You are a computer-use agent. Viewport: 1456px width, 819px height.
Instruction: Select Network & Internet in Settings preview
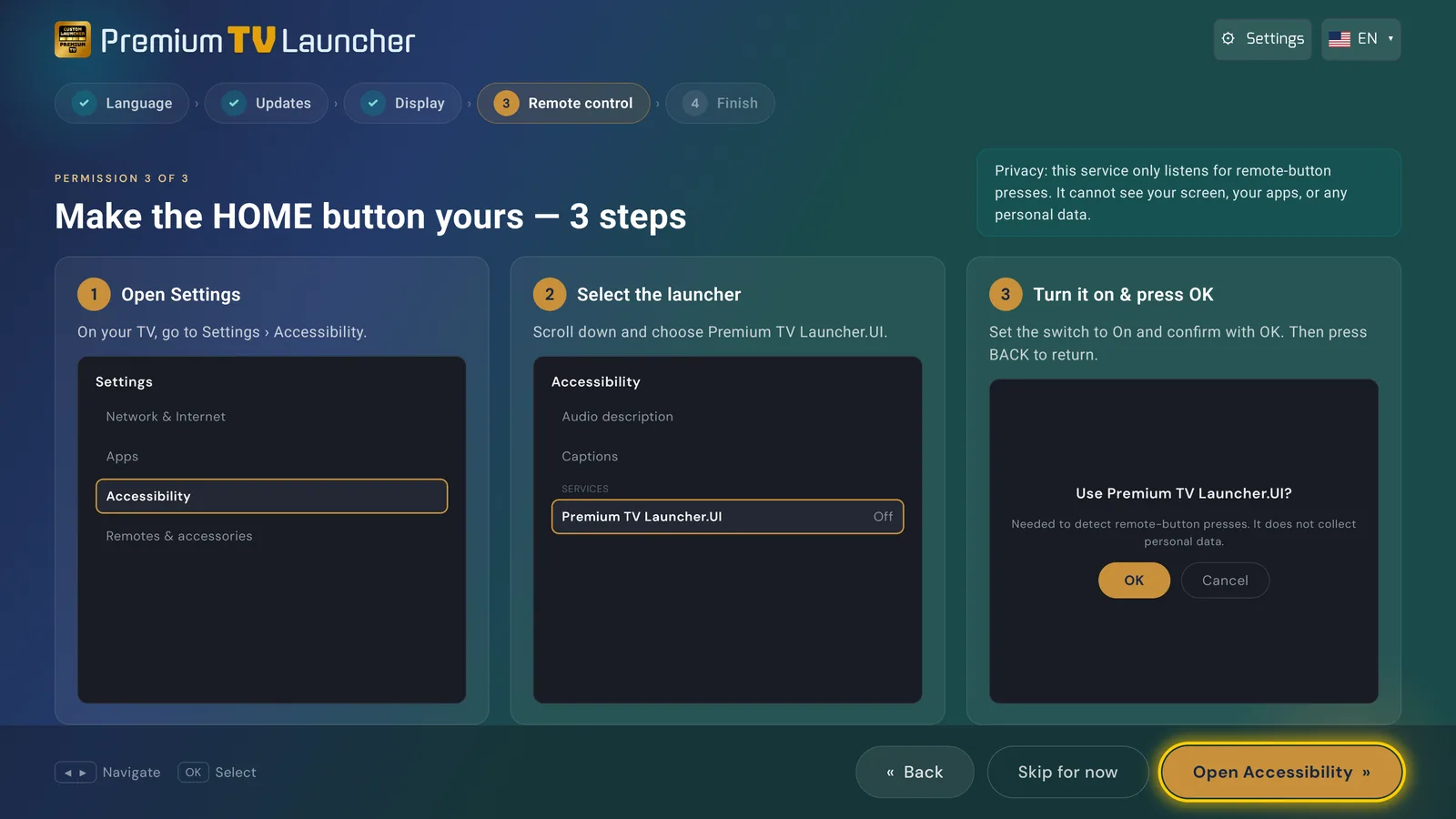[271, 417]
